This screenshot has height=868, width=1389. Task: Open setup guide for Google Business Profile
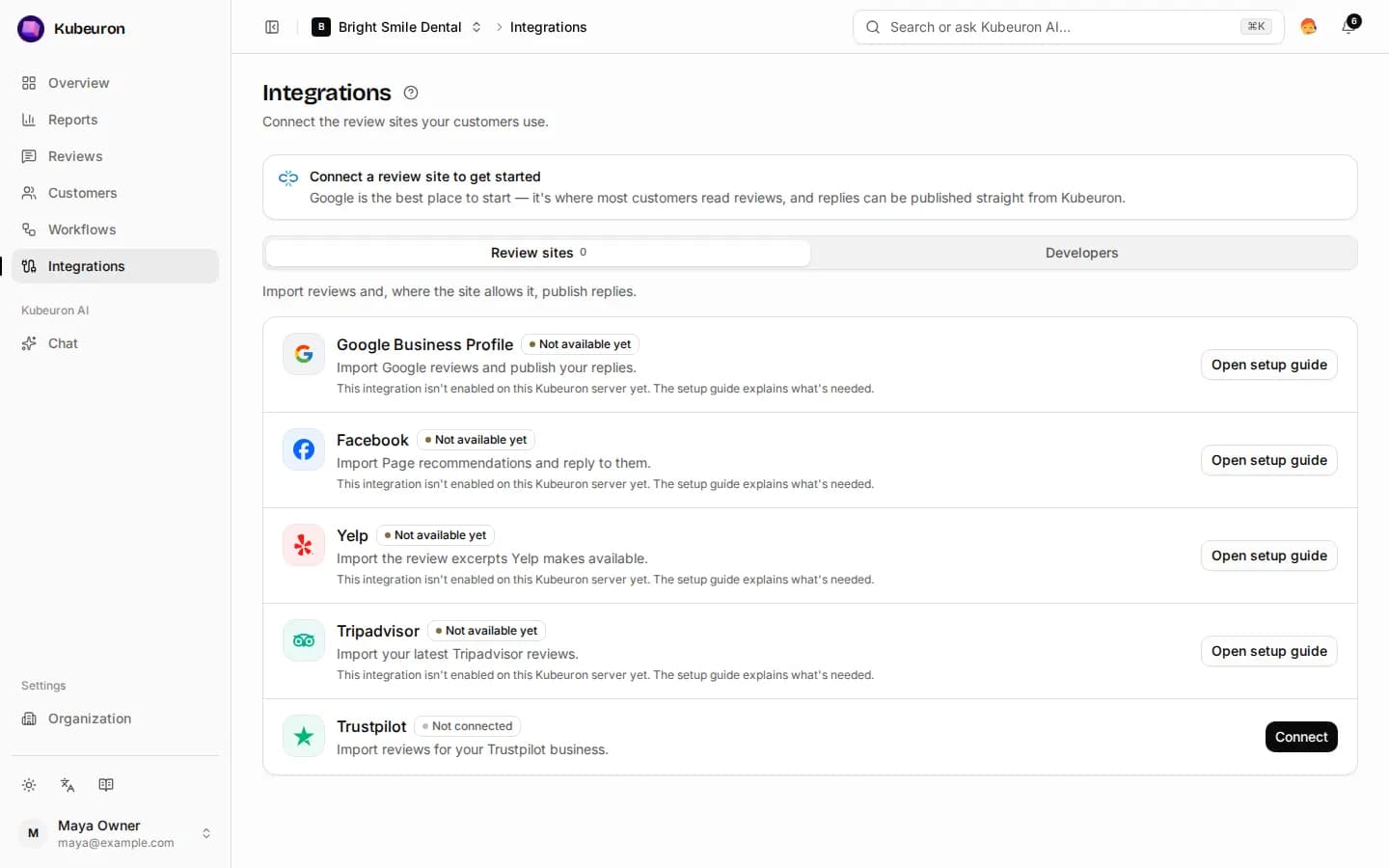click(1269, 365)
